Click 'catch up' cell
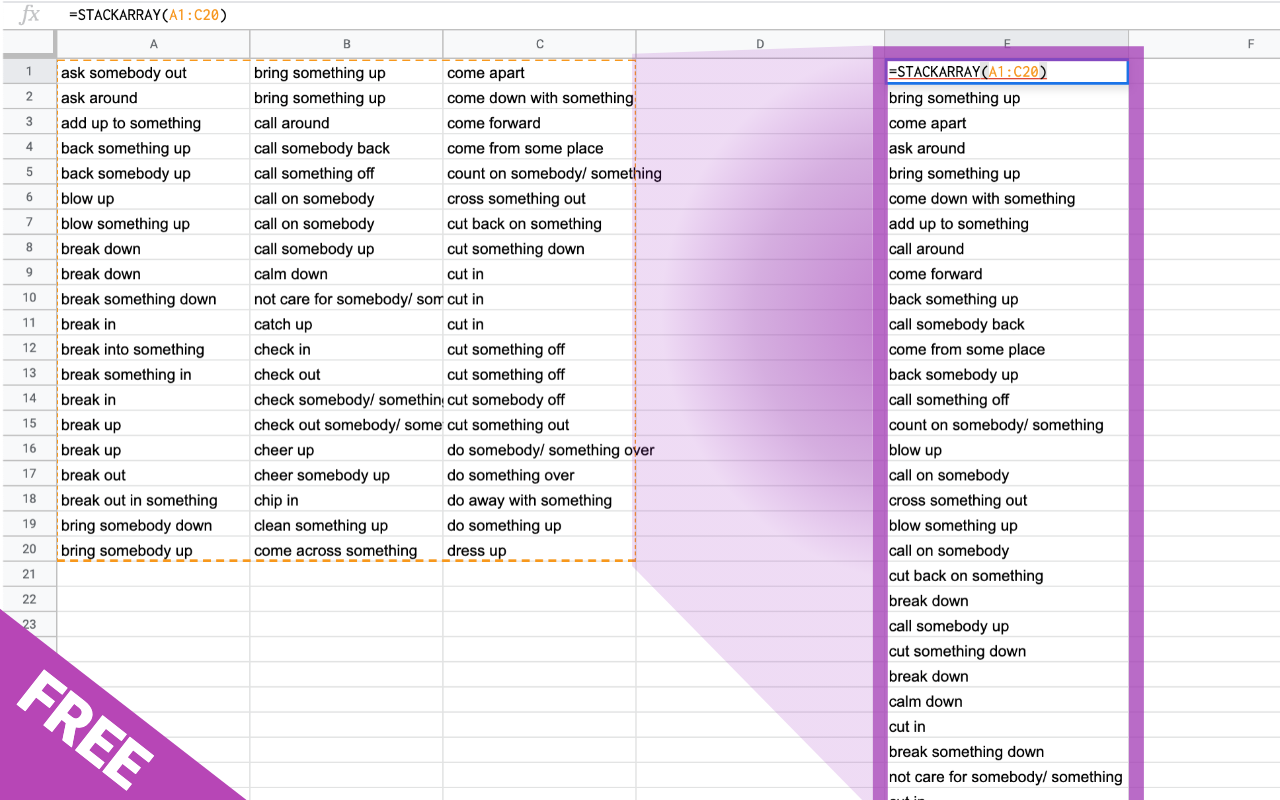The image size is (1280, 800). (346, 324)
